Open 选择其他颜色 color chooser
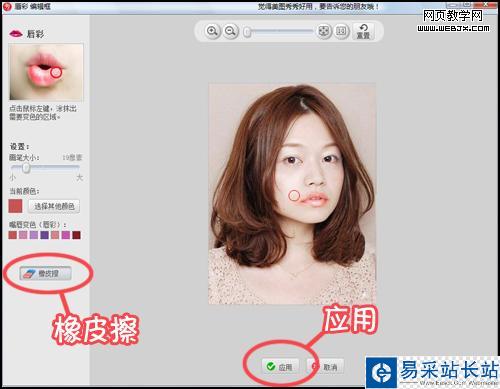 (54, 206)
